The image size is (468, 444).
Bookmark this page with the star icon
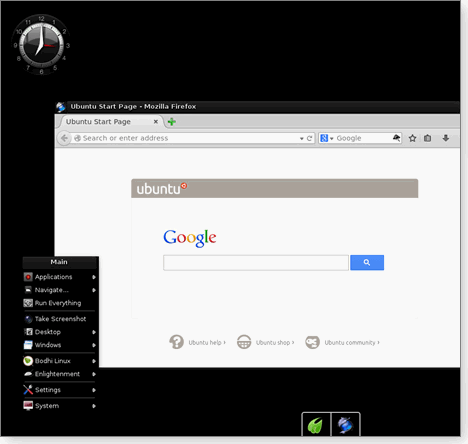point(412,138)
